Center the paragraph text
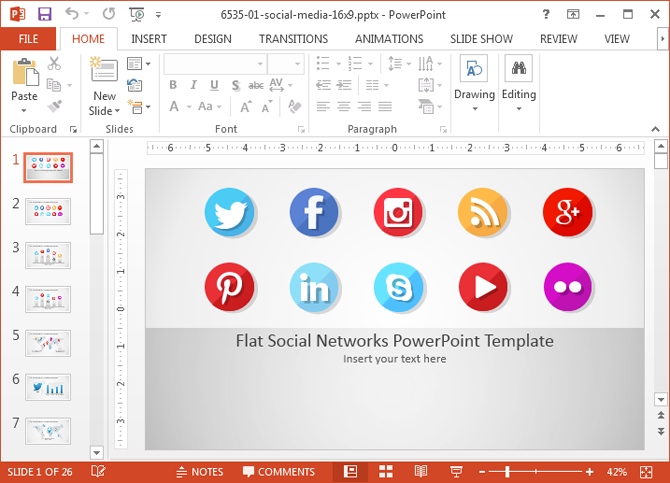The height and width of the screenshot is (483, 670). [344, 106]
